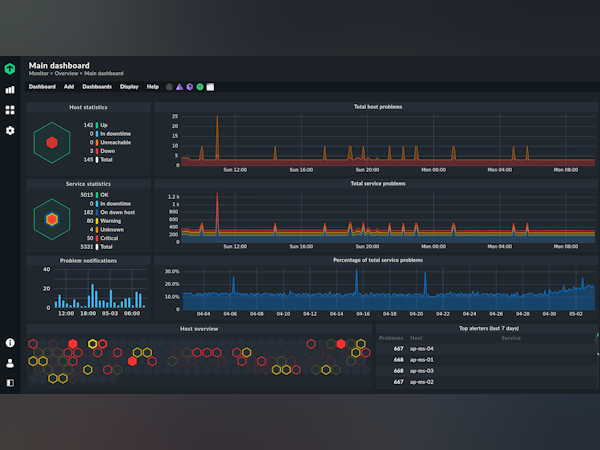Open the User profile sidebar icon
Viewport: 600px width, 450px height.
pyautogui.click(x=10, y=363)
